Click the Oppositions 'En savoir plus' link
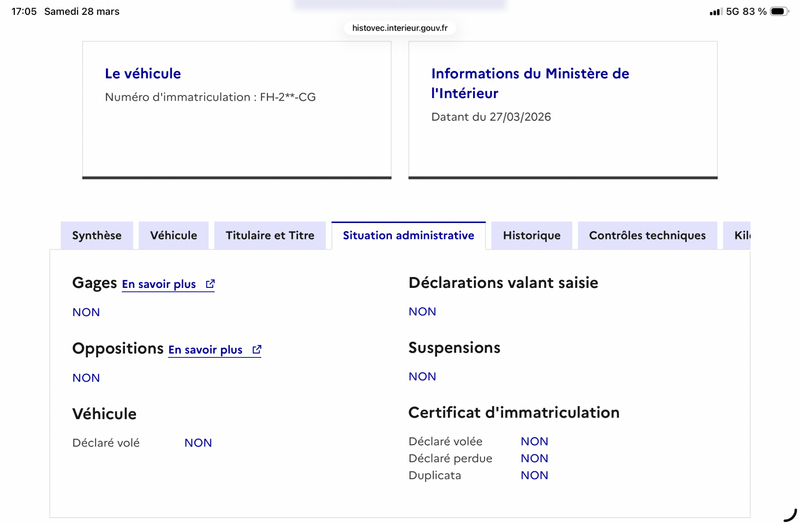 (x=205, y=350)
